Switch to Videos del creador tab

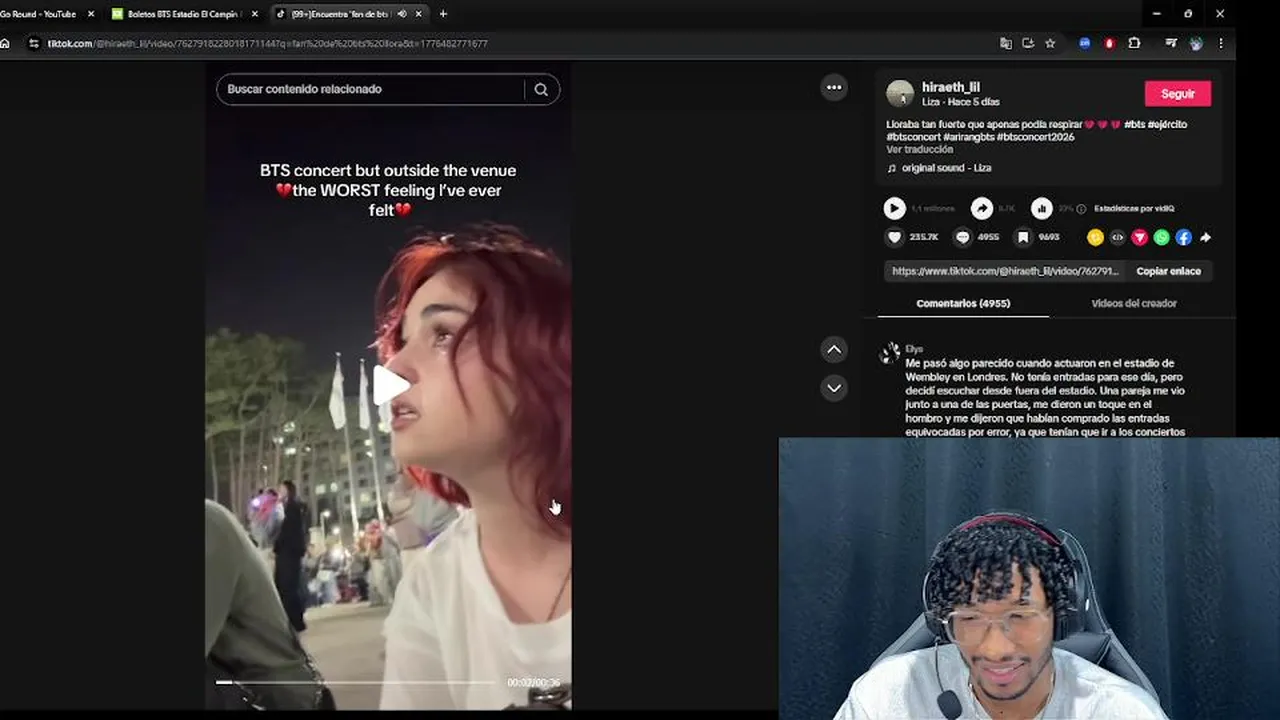(1133, 303)
